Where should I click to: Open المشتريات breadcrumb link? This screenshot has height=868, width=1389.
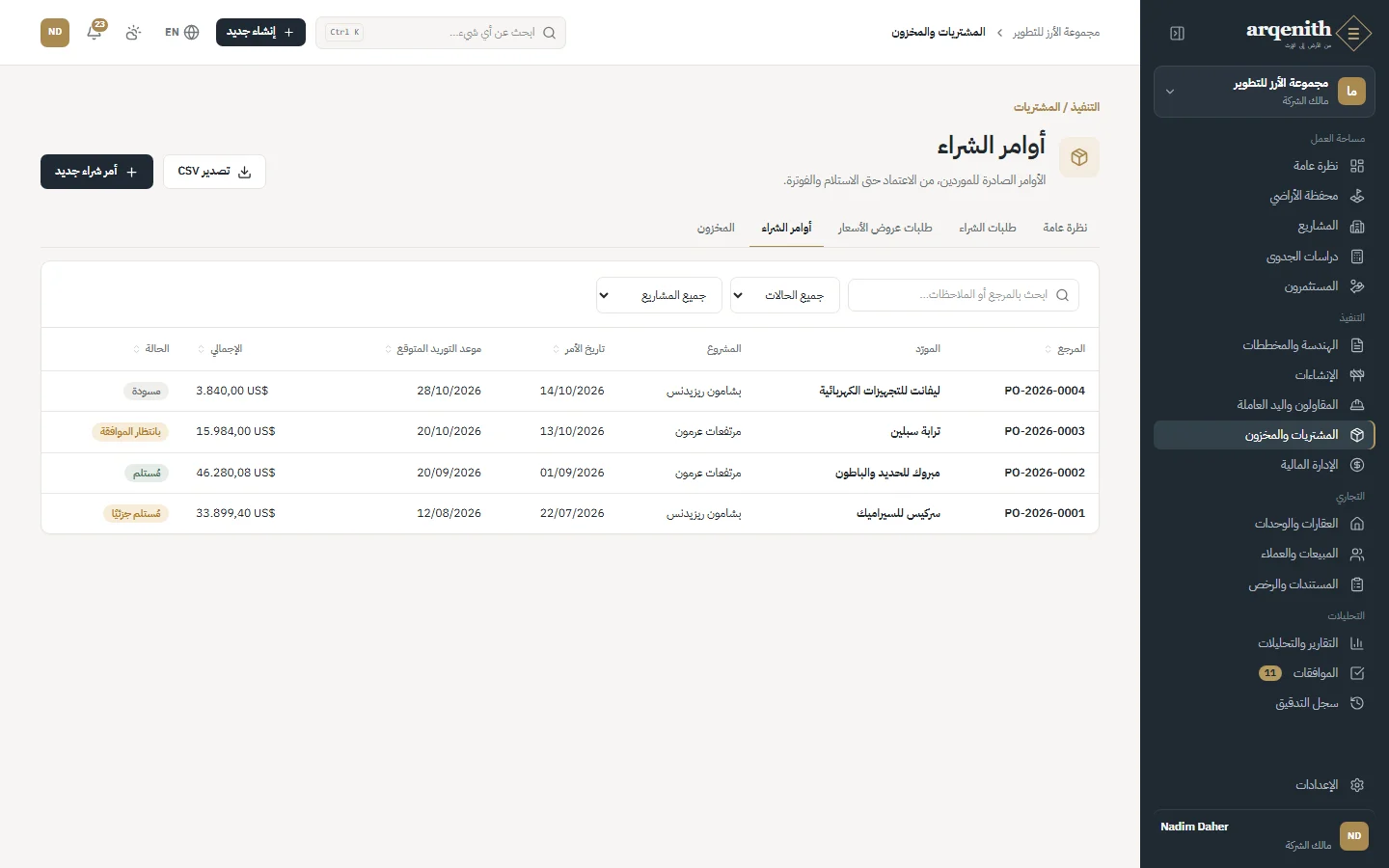point(1037,107)
